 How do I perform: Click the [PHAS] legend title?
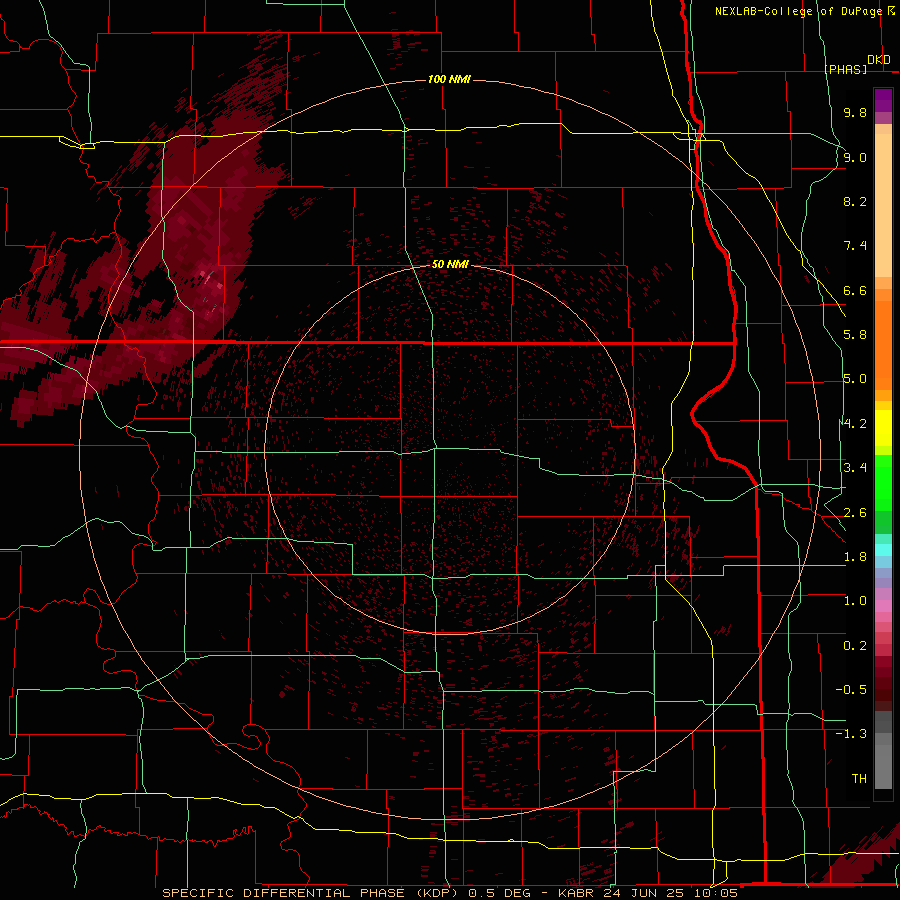[x=845, y=69]
